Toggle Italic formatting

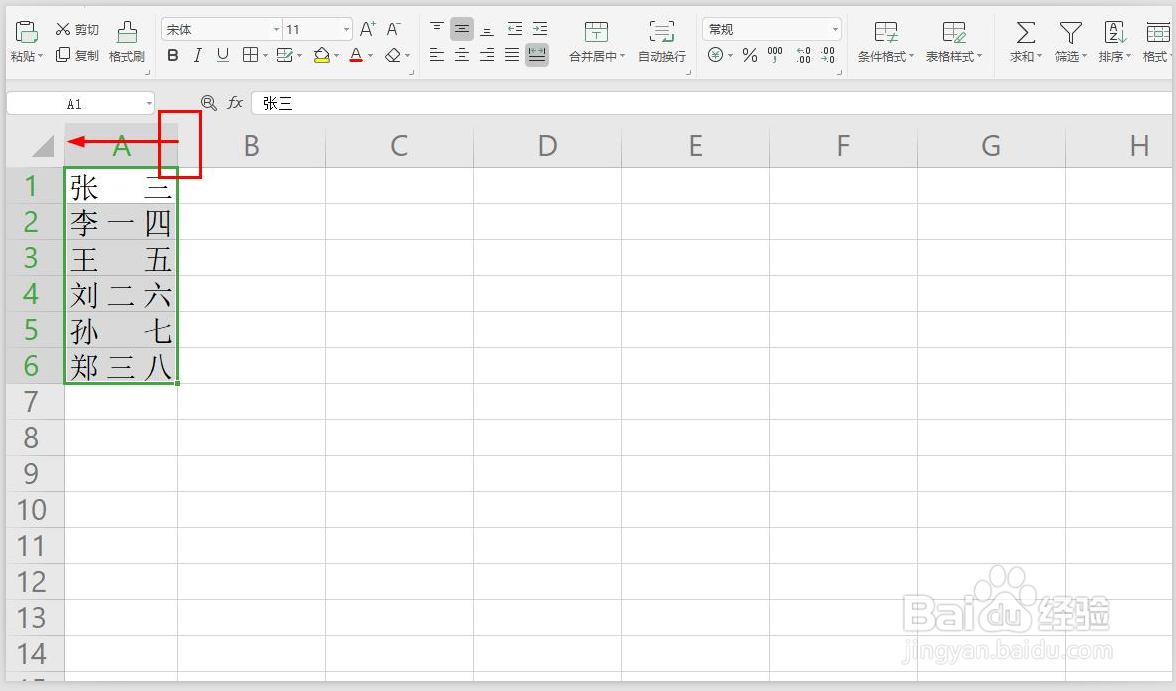tap(197, 56)
